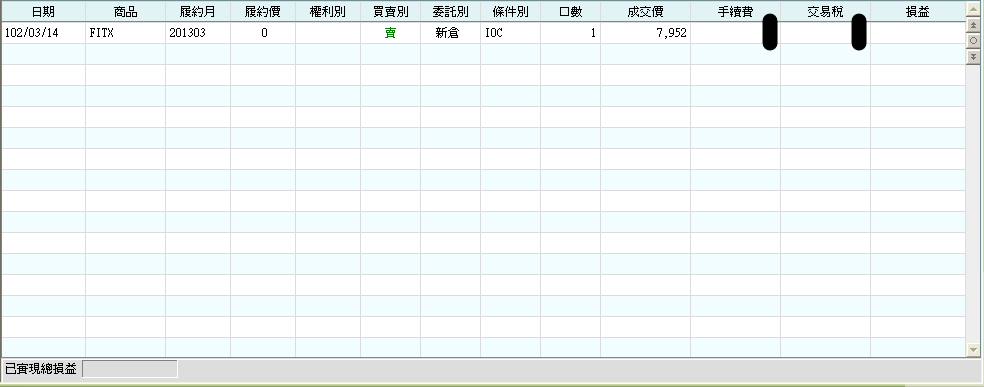Select the 新倉 order type cell

point(450,33)
